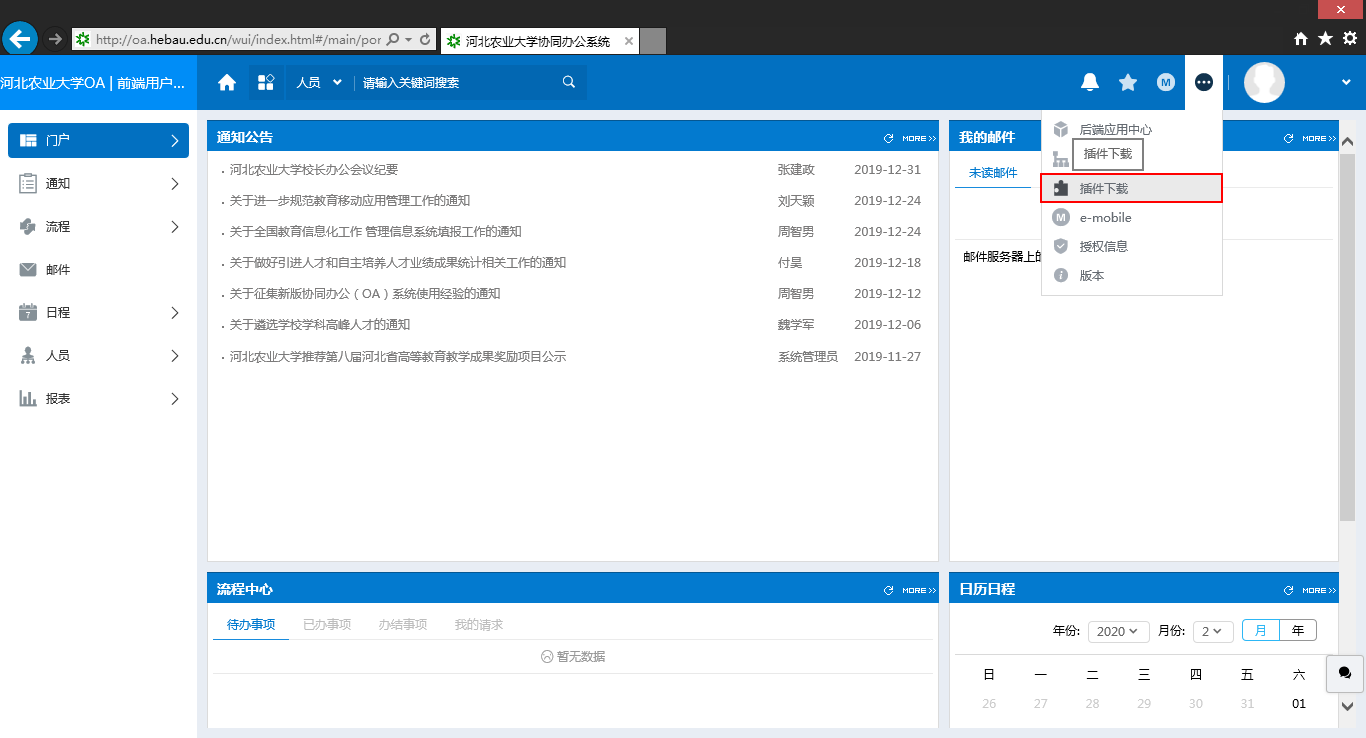
Task: Switch to 办结事项 tab
Action: tap(402, 624)
